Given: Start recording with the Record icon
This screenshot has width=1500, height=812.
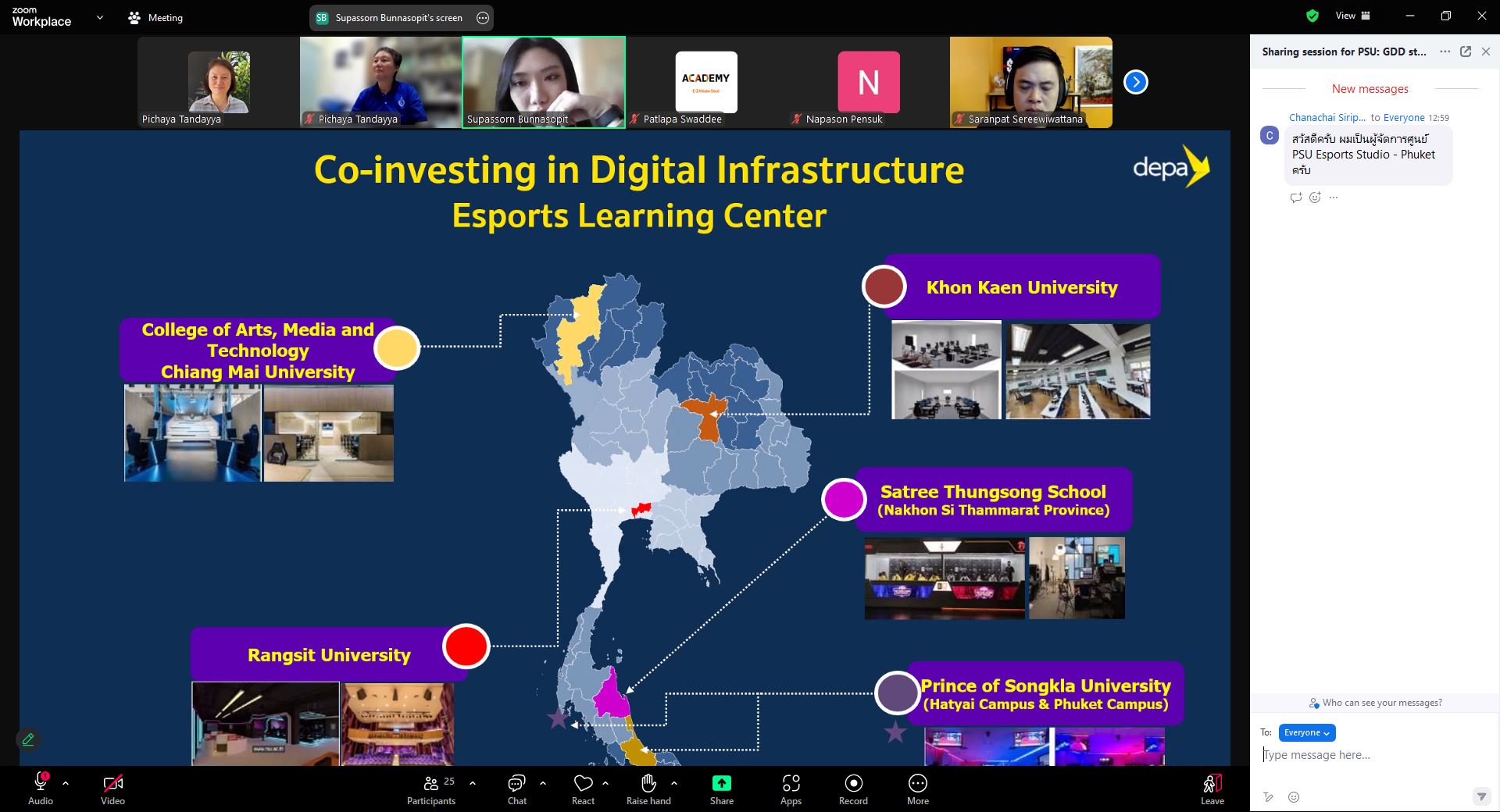Looking at the screenshot, I should click(x=853, y=784).
